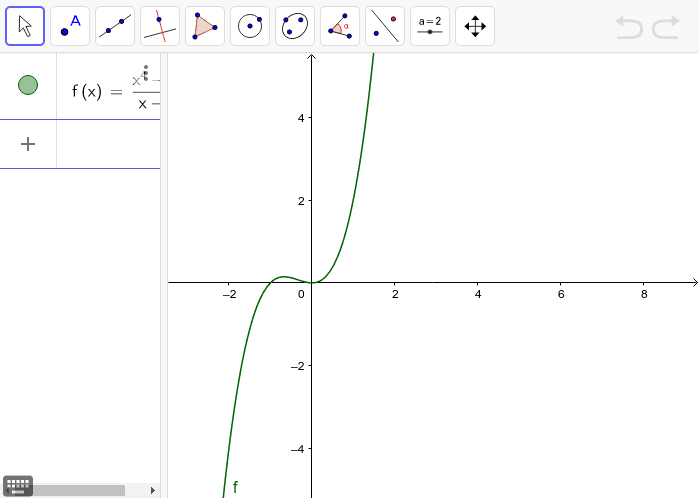Screen dimensions: 700x500
Task: Click the y-axis label –4
Action: click(x=298, y=449)
